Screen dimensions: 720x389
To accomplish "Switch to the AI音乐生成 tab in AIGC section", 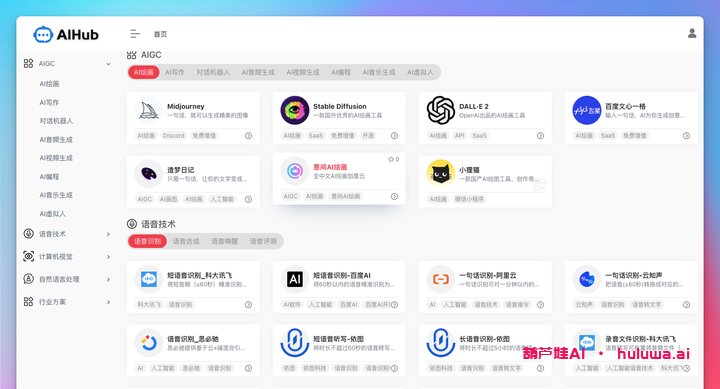I will coord(379,72).
